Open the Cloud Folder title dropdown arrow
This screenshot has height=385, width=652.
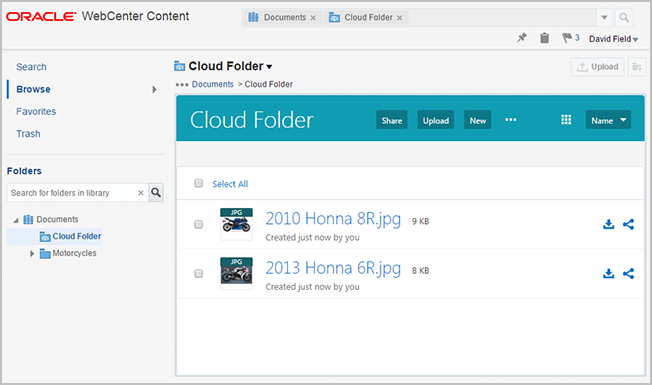(269, 67)
